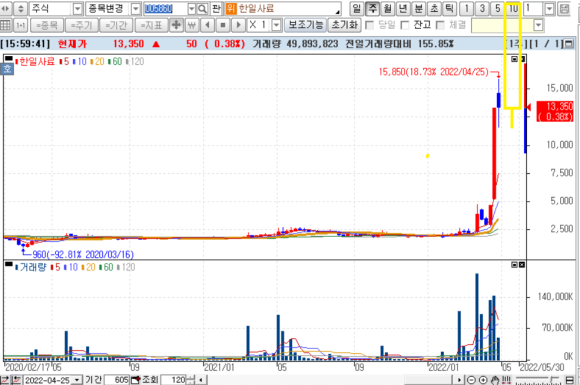580x385 pixels.
Task: Click the up-down stepper icon beside 주식
Action: [x=21, y=9]
